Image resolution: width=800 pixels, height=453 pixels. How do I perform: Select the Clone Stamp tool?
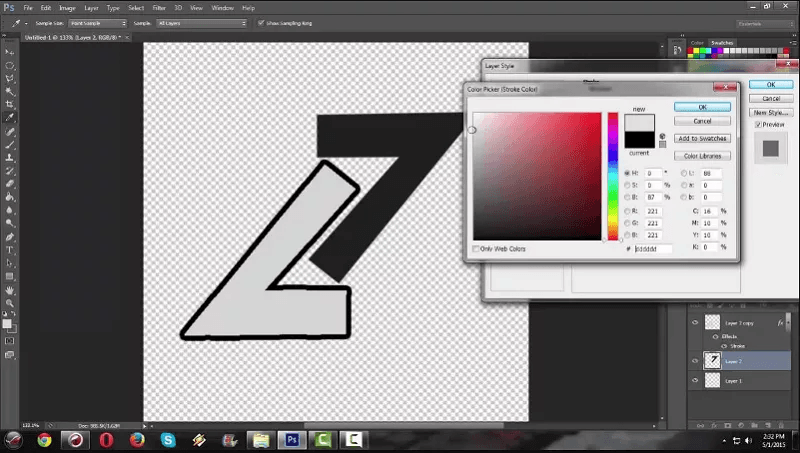[x=9, y=158]
